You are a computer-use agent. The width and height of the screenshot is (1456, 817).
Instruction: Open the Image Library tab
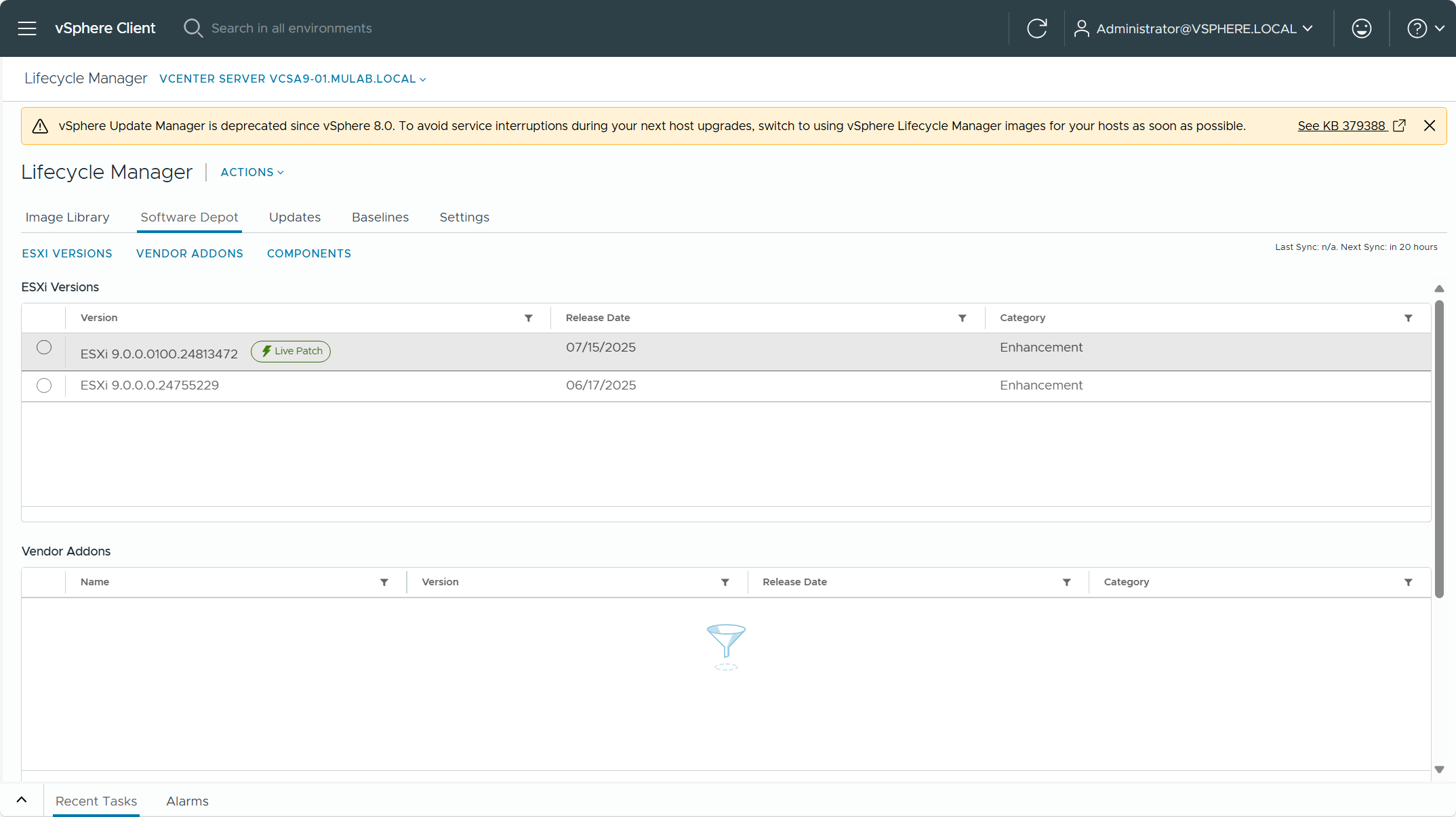(67, 217)
